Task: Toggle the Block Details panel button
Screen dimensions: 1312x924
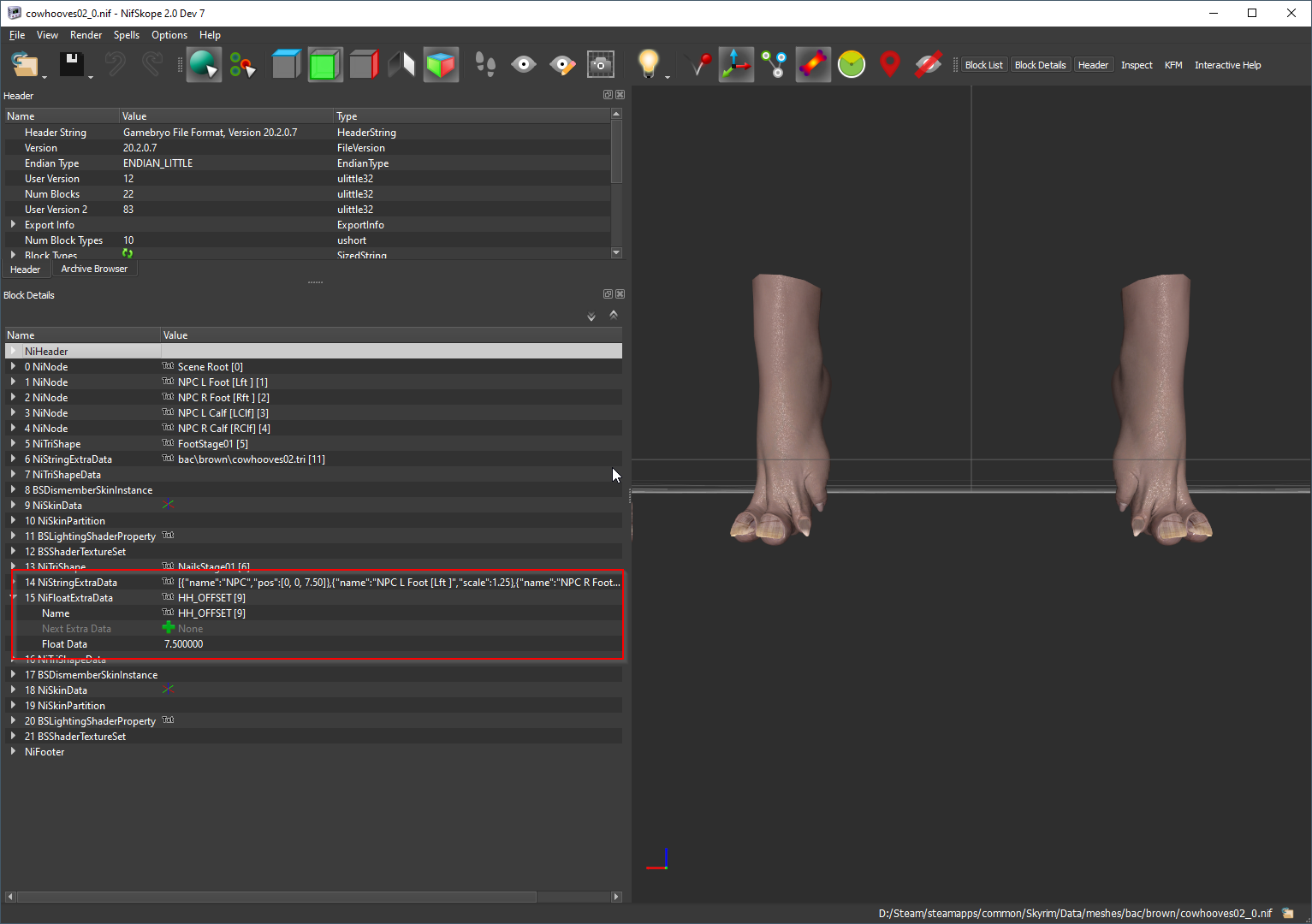Action: (1040, 65)
